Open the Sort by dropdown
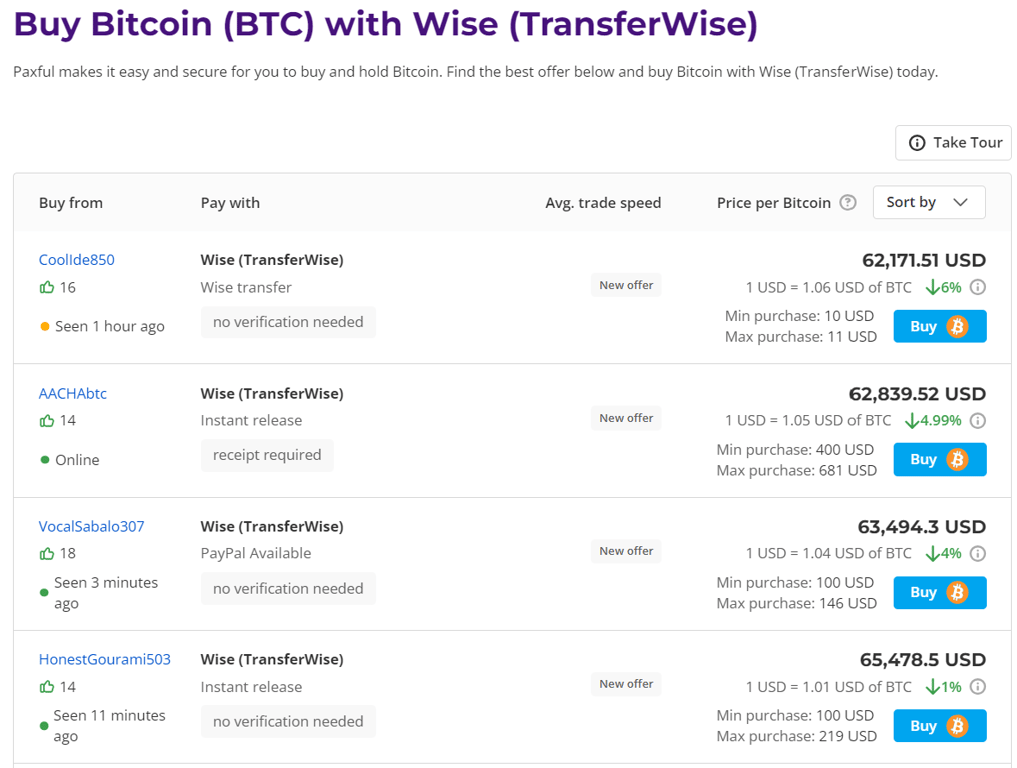The width and height of the screenshot is (1017, 768). coord(928,202)
